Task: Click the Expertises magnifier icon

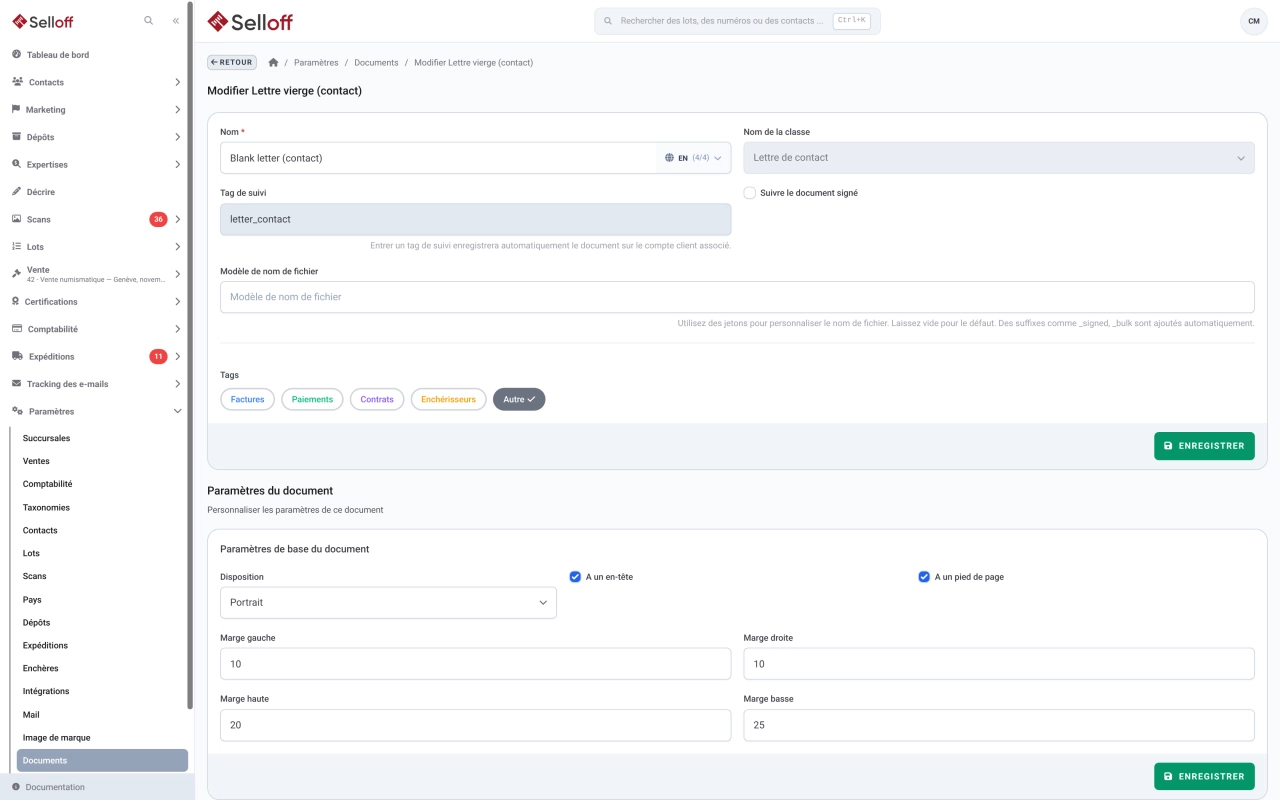Action: click(x=16, y=164)
